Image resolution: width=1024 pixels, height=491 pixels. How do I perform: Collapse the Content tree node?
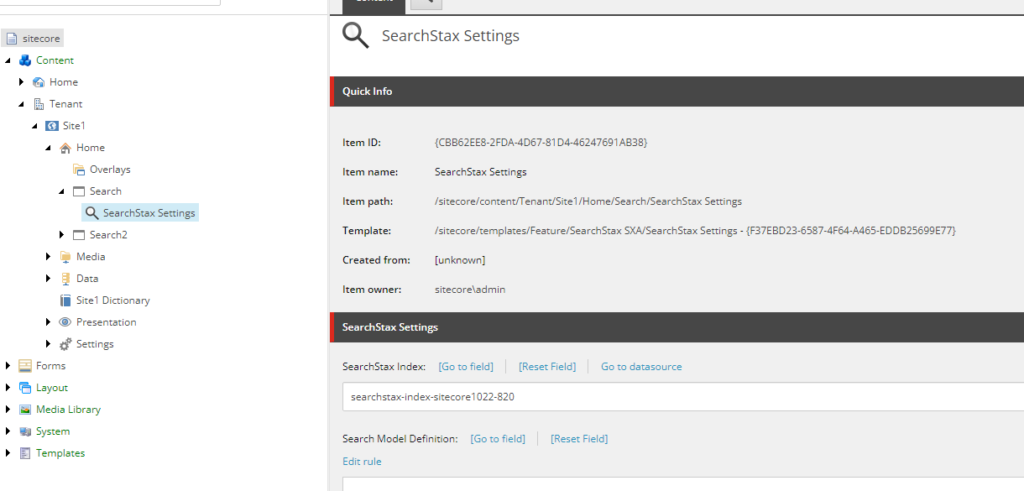[x=8, y=61]
